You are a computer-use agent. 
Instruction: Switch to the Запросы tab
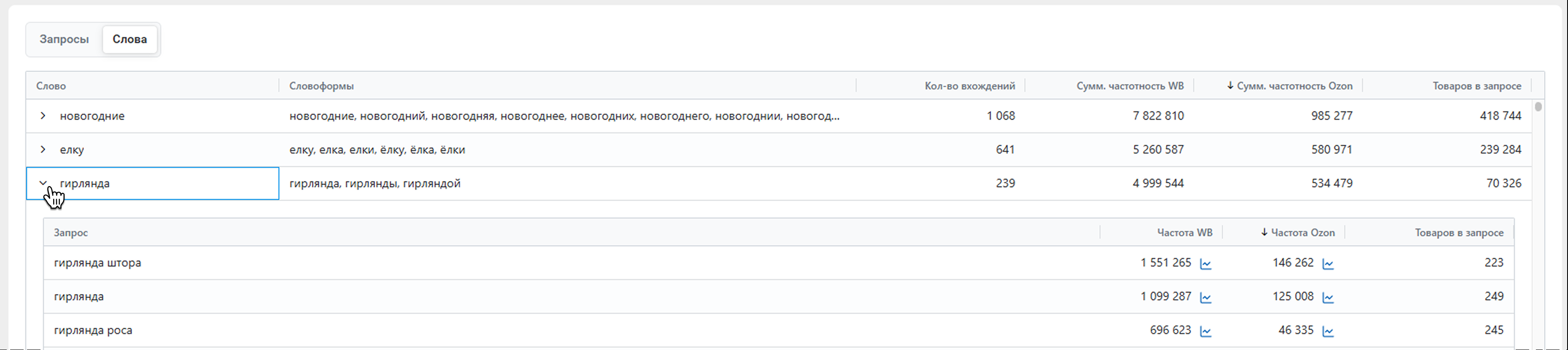point(64,40)
